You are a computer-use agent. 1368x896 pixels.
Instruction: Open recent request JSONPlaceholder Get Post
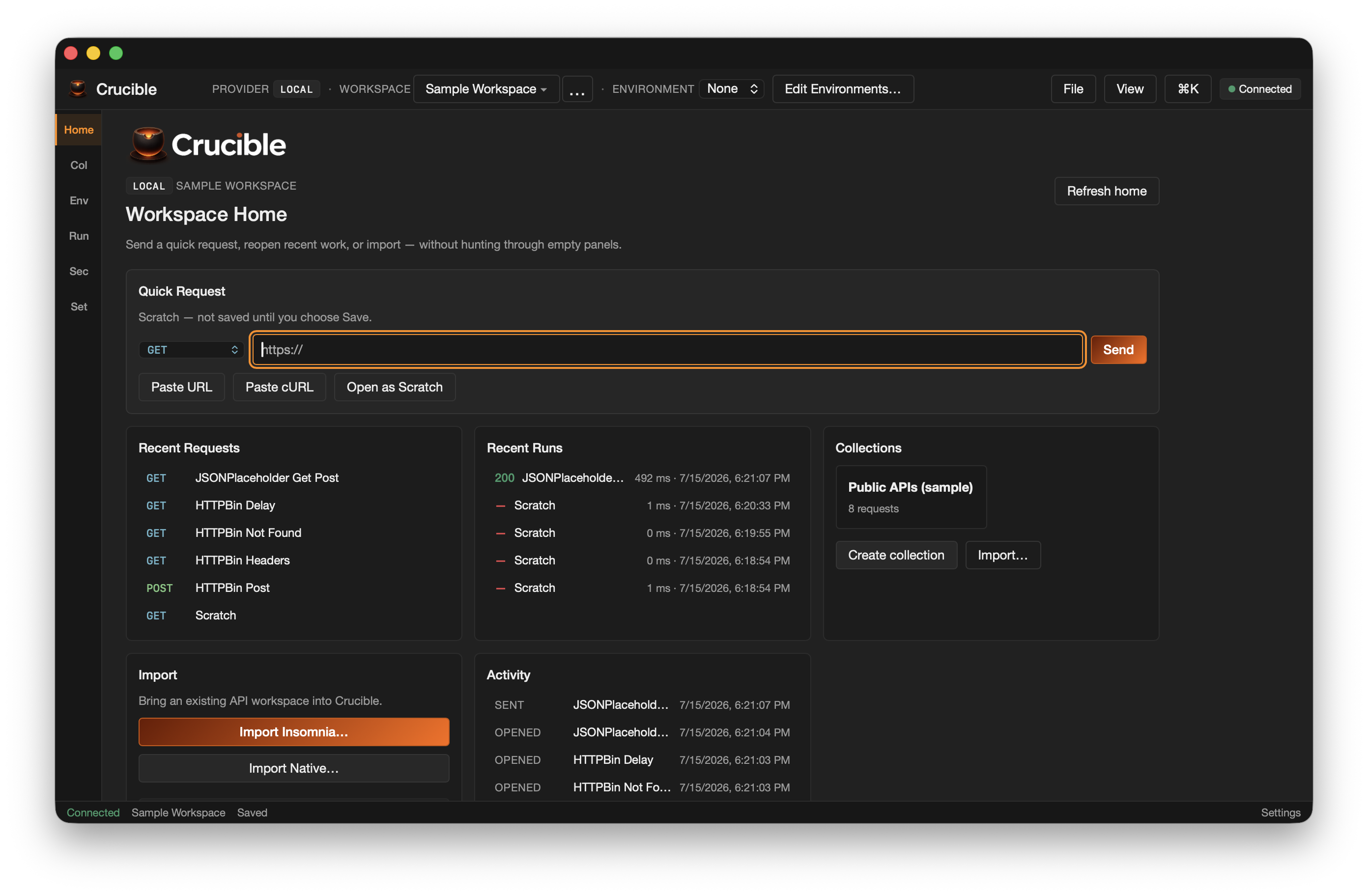coord(294,477)
